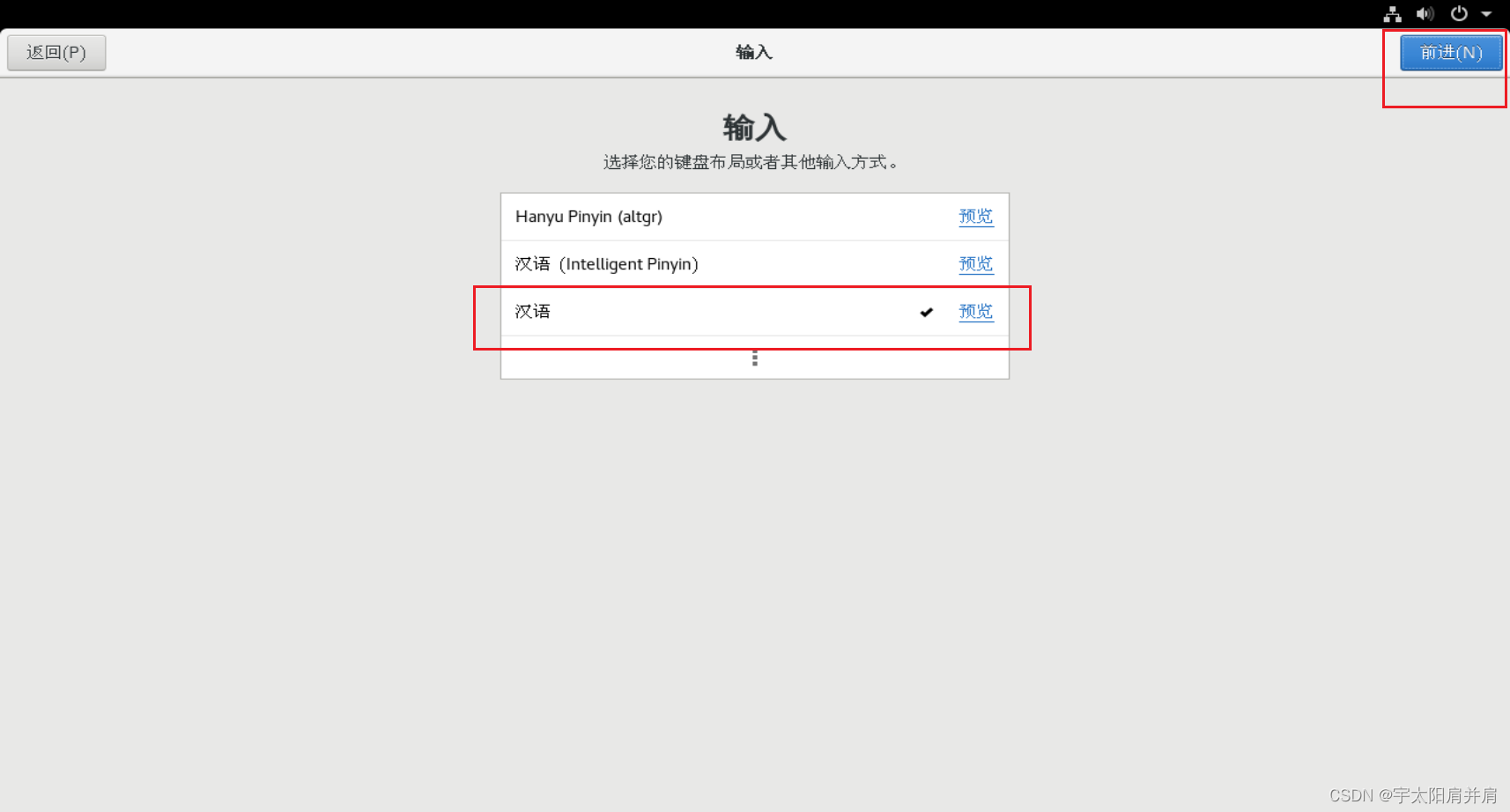The height and width of the screenshot is (812, 1510).
Task: Click the 前进(N) next button
Action: point(1451,53)
